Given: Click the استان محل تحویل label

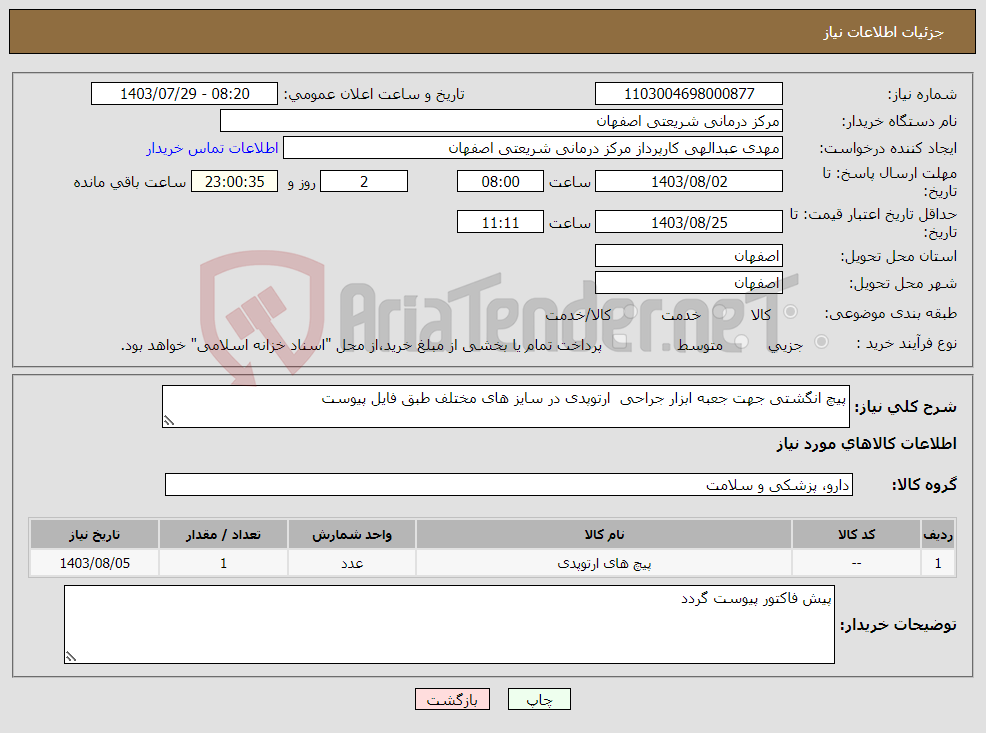Looking at the screenshot, I should 899,256.
